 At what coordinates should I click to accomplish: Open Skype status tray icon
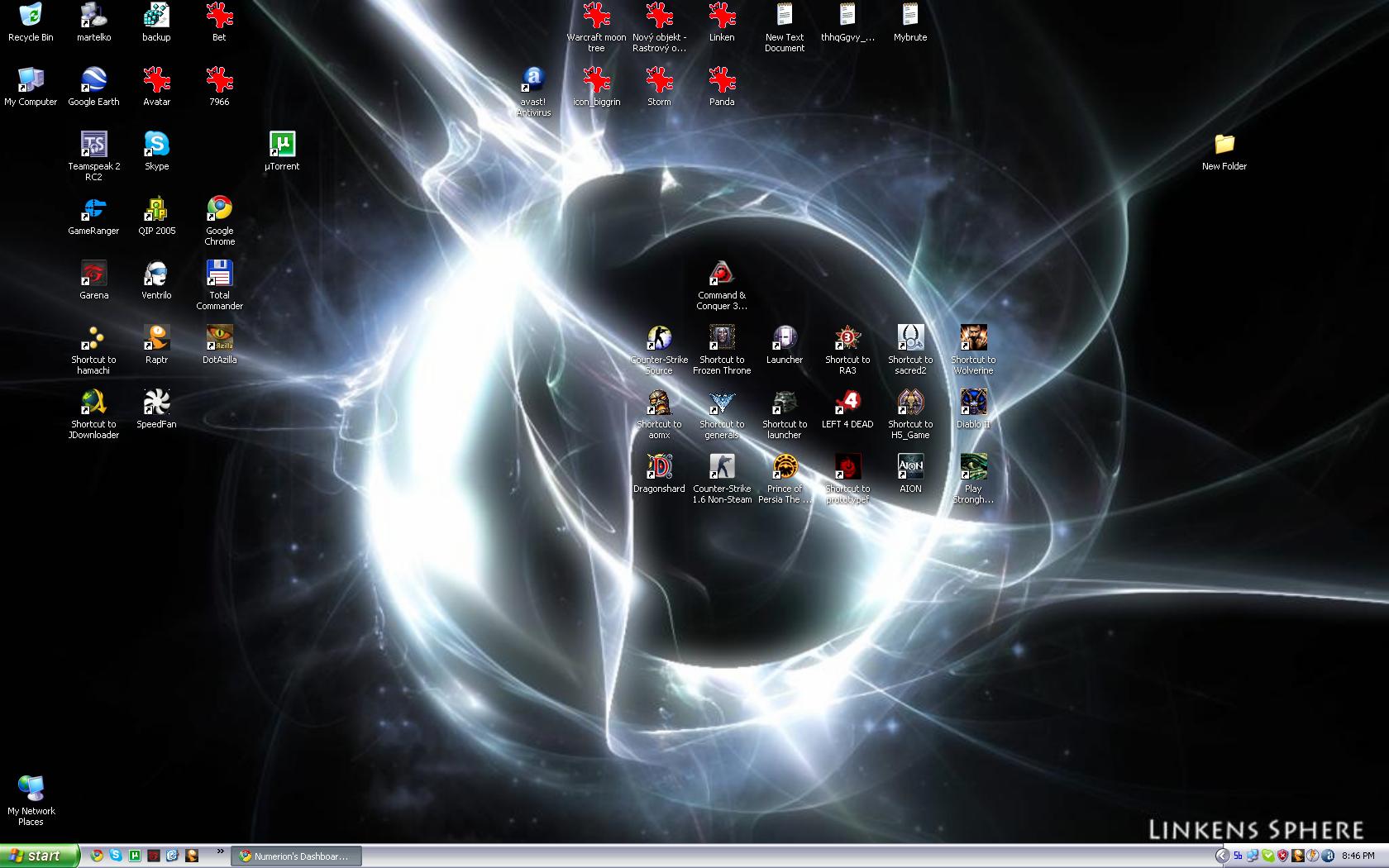point(1268,856)
